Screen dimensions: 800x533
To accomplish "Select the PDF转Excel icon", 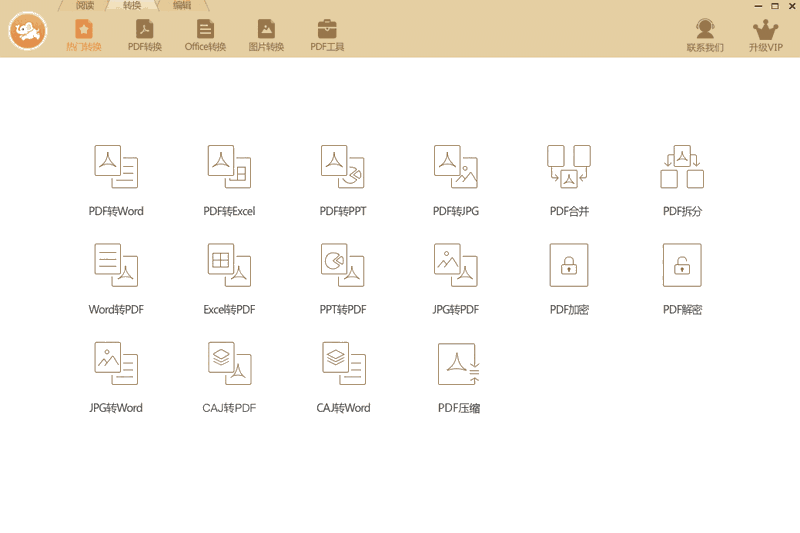I will click(x=229, y=168).
